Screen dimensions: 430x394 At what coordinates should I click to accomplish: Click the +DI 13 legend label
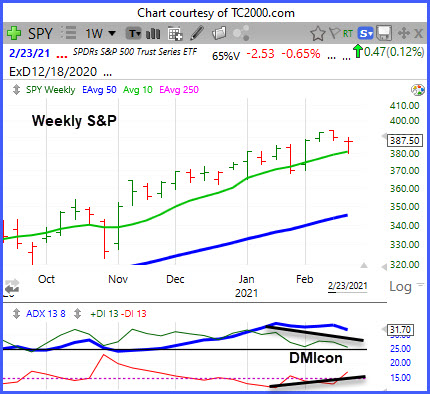[104, 314]
